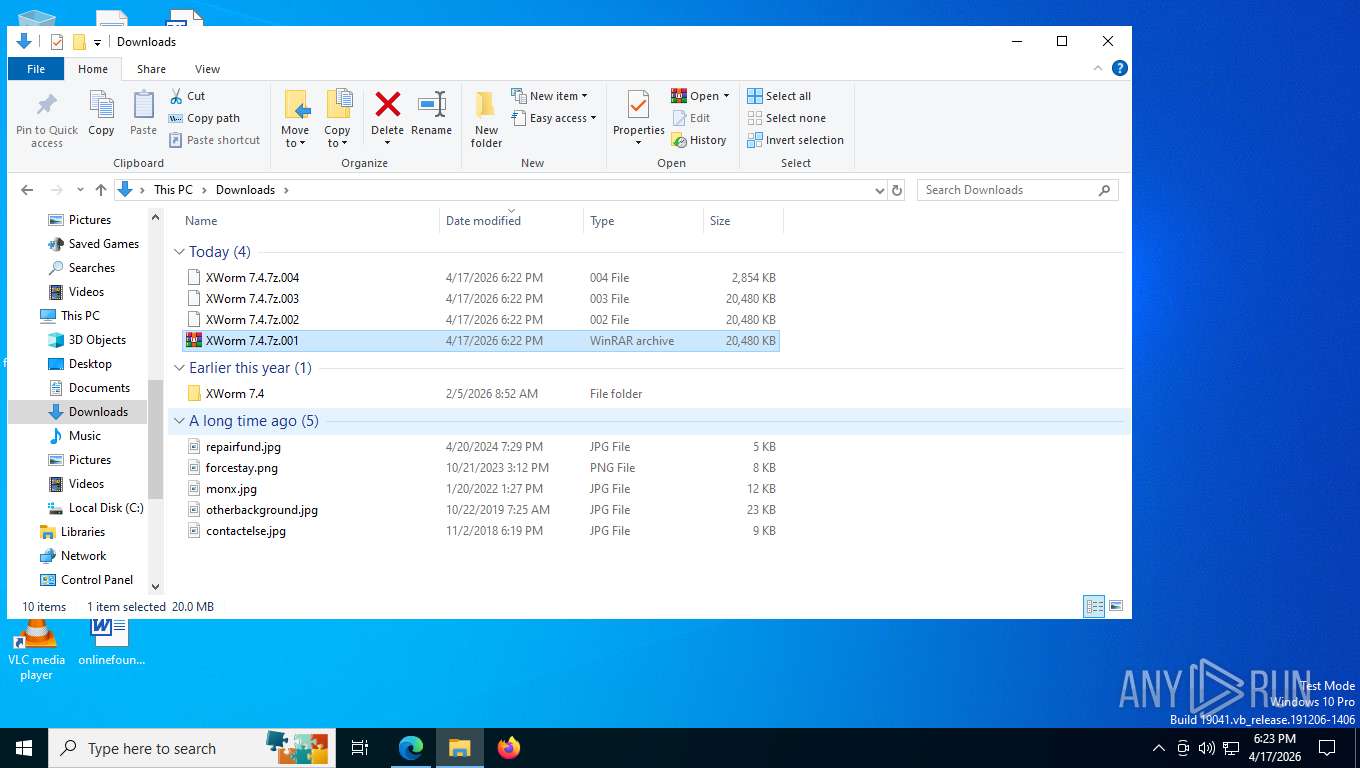The height and width of the screenshot is (768, 1360).
Task: Create a New folder
Action: (486, 119)
